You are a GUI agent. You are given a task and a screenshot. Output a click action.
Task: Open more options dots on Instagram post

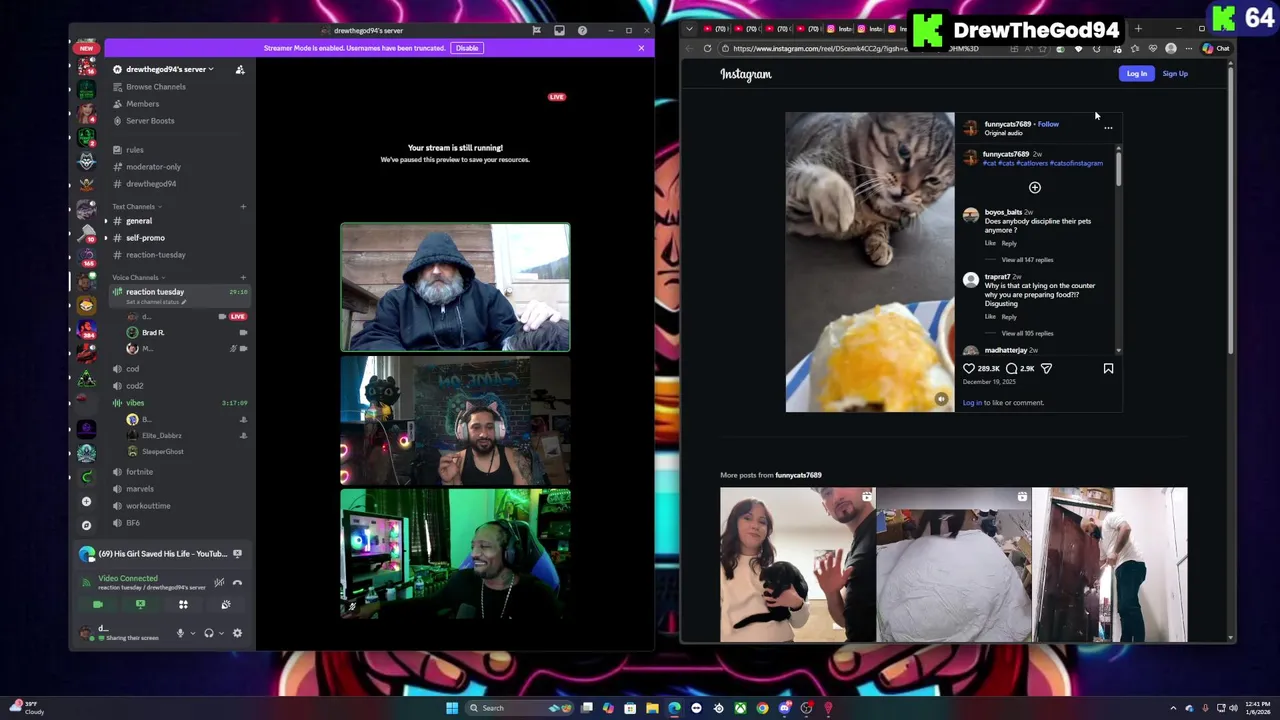(1108, 128)
